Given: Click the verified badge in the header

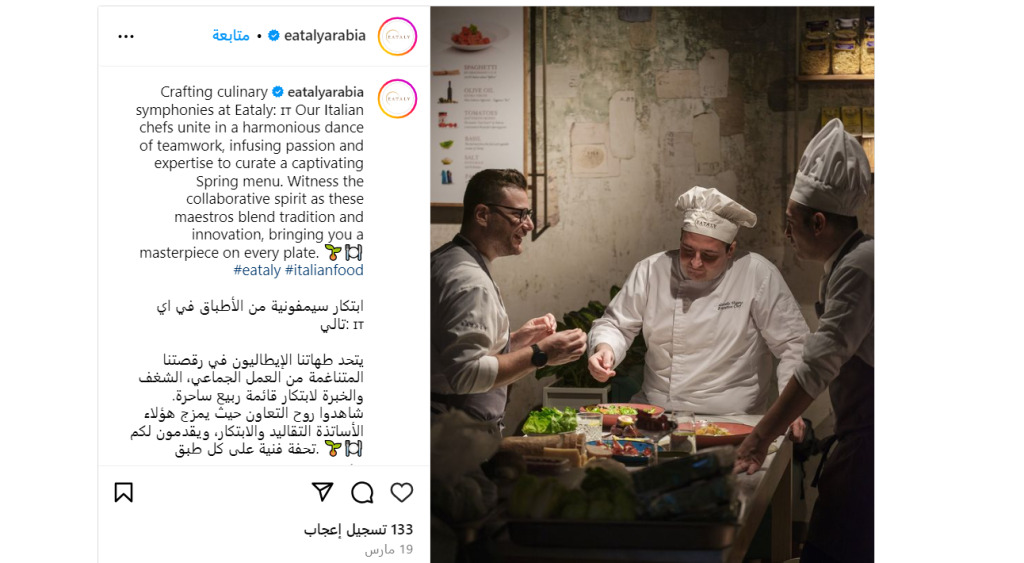Looking at the screenshot, I should [274, 36].
